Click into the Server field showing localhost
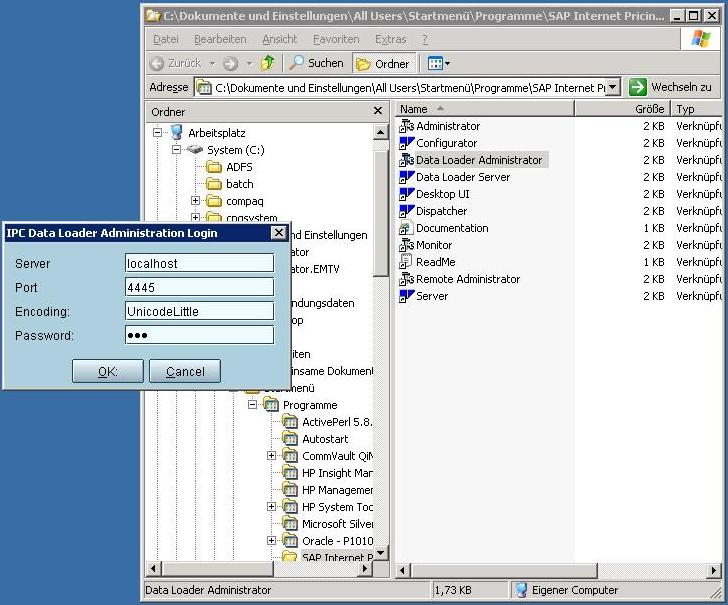This screenshot has width=728, height=605. (200, 263)
